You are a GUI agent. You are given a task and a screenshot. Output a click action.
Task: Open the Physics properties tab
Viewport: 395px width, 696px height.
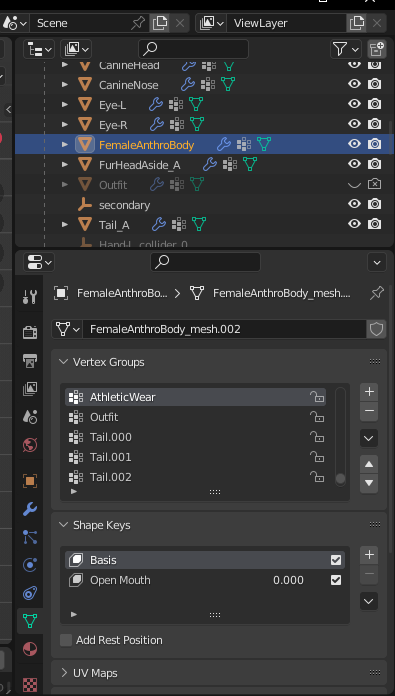(30, 565)
